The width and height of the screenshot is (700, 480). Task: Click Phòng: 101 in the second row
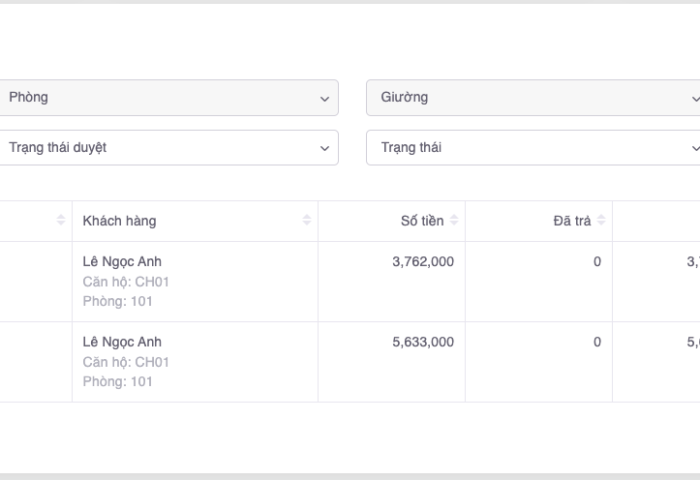tap(117, 381)
